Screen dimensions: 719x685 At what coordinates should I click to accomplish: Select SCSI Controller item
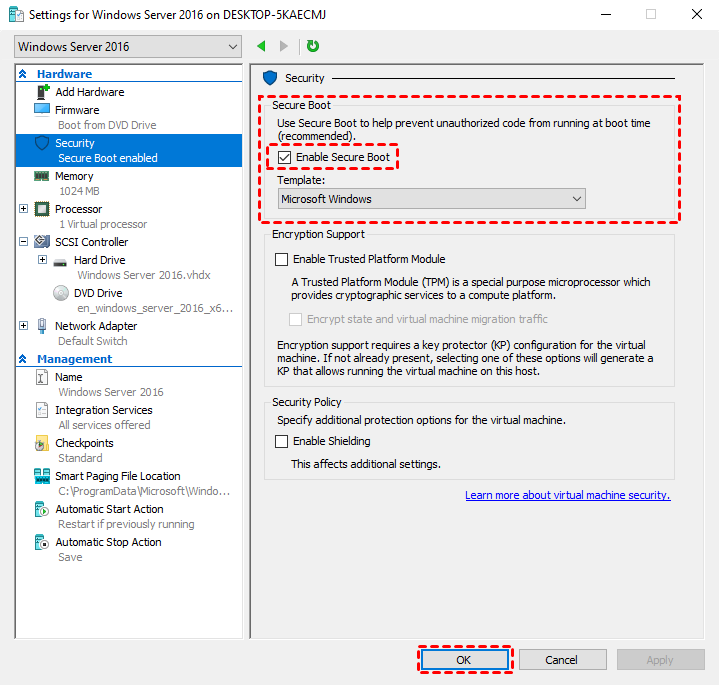coord(92,242)
